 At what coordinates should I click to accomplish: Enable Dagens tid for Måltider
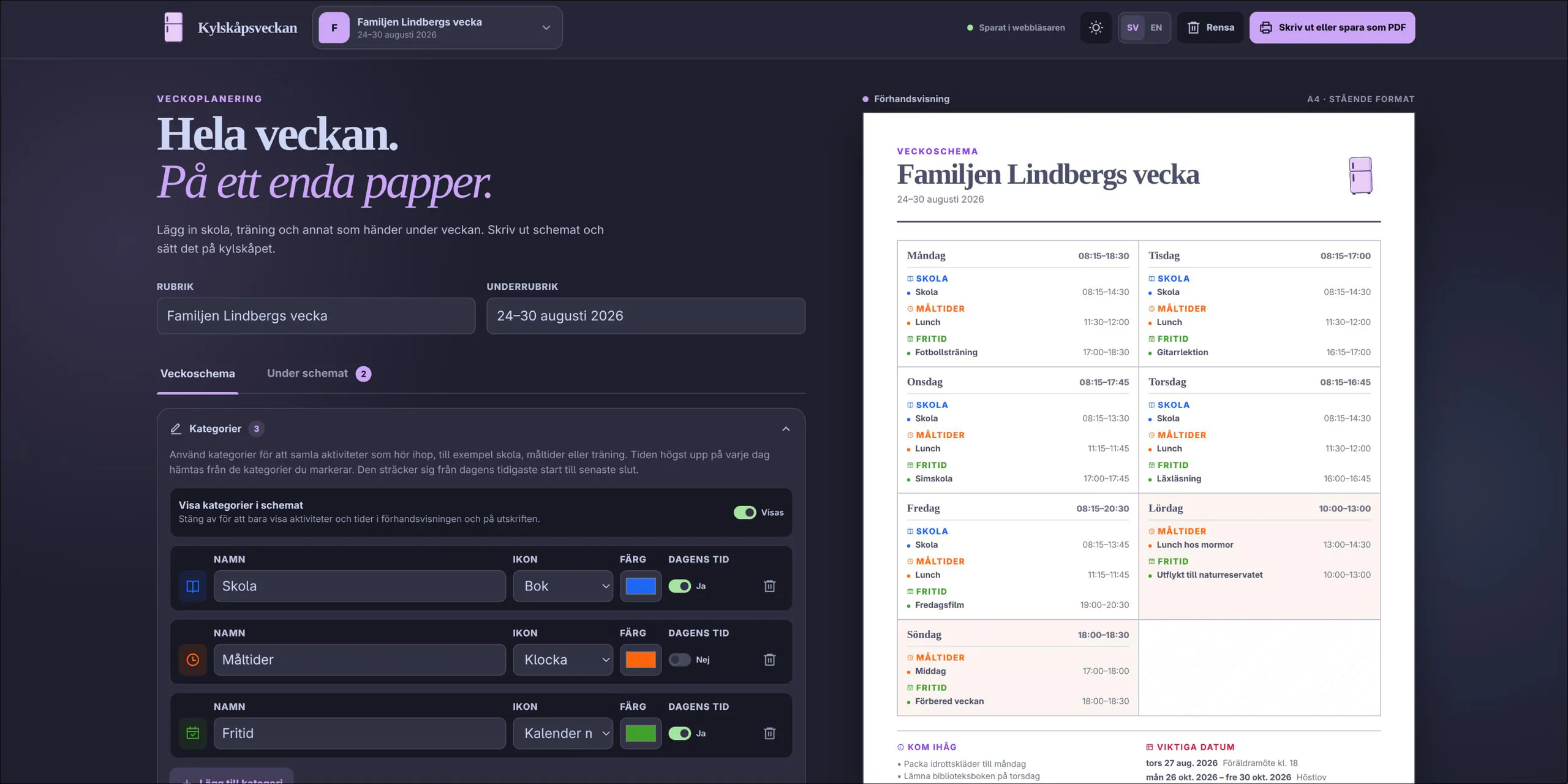coord(679,660)
